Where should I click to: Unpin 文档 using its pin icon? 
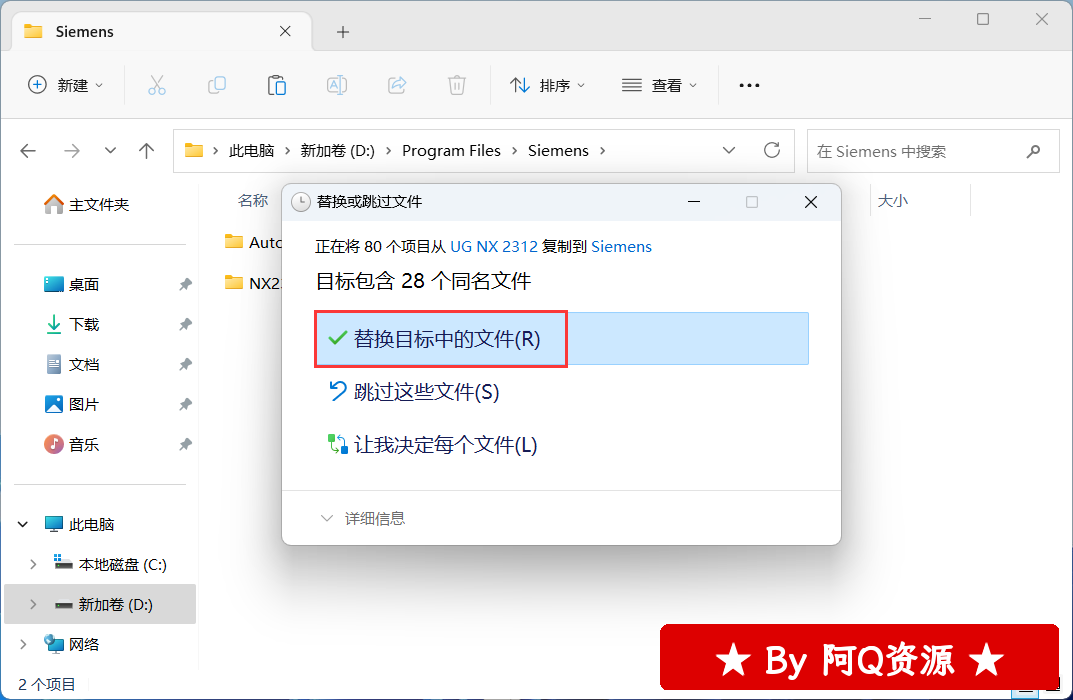coord(185,365)
